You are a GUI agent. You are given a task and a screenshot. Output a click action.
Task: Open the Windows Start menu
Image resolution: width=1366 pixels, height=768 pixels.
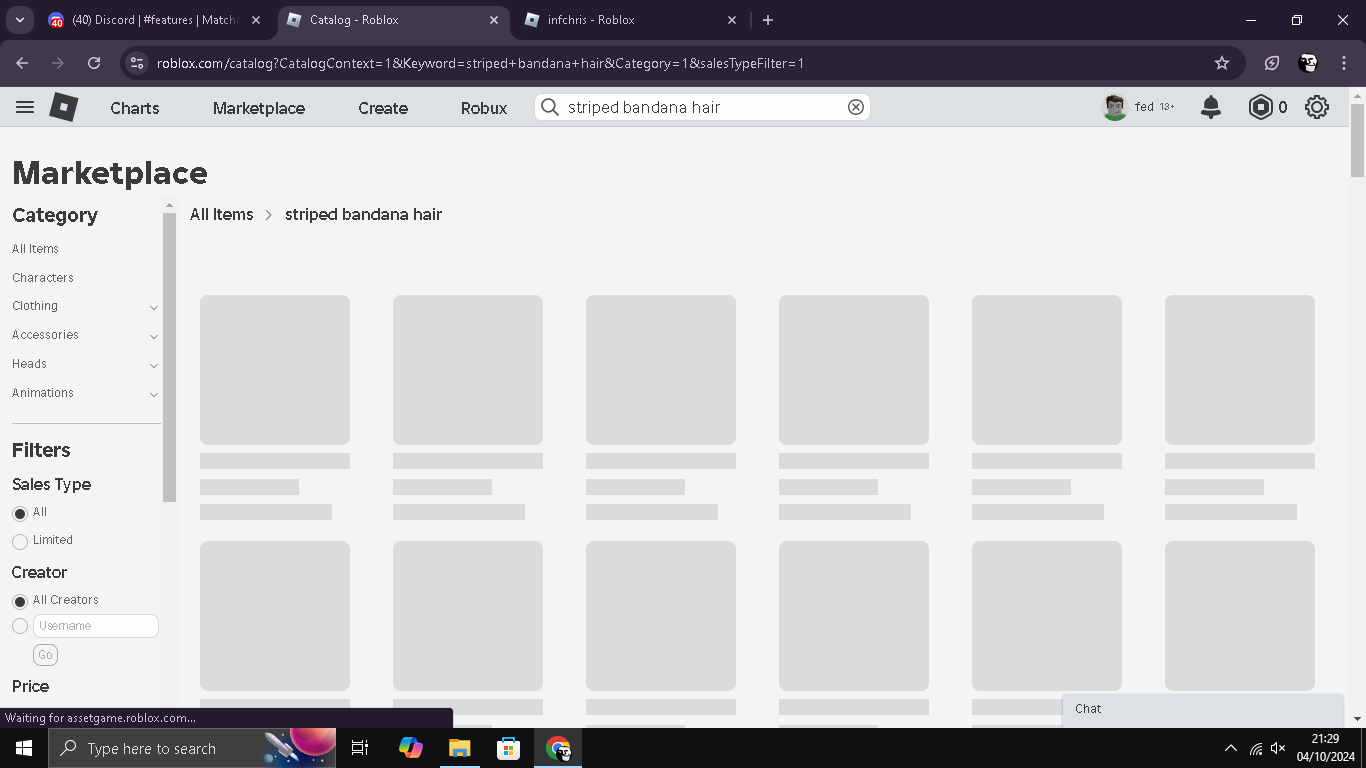(24, 748)
